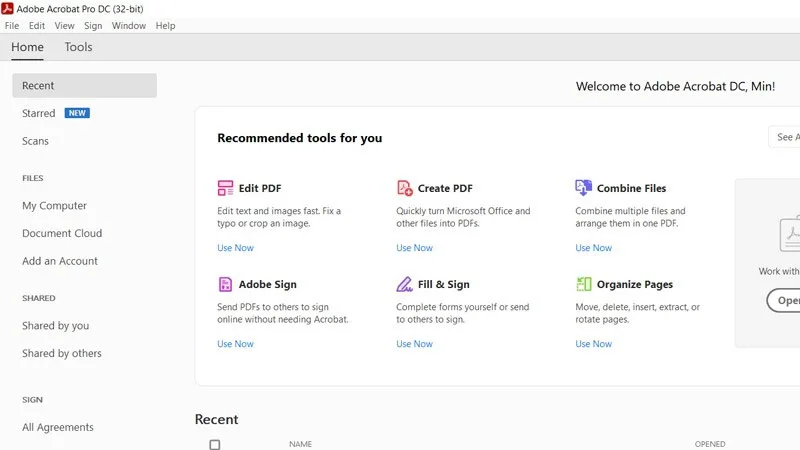View Shared by others files
800x450 pixels.
(x=62, y=353)
